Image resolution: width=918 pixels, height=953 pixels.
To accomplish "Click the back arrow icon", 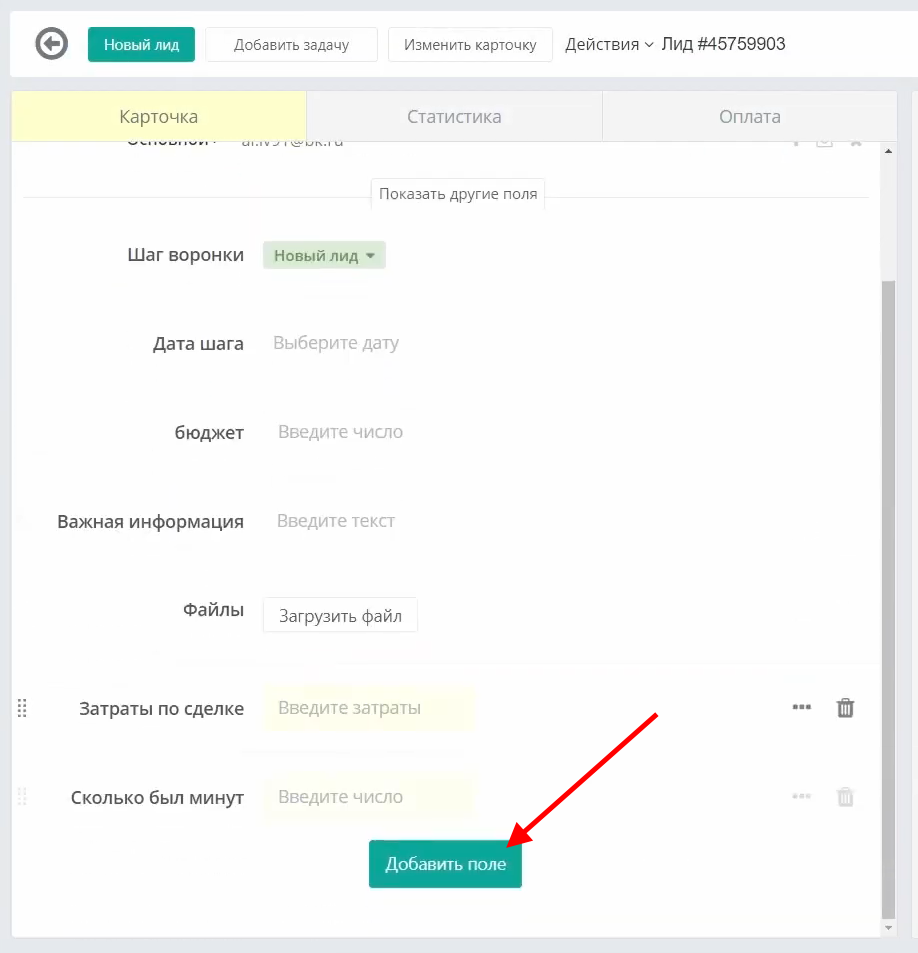I will click(51, 44).
